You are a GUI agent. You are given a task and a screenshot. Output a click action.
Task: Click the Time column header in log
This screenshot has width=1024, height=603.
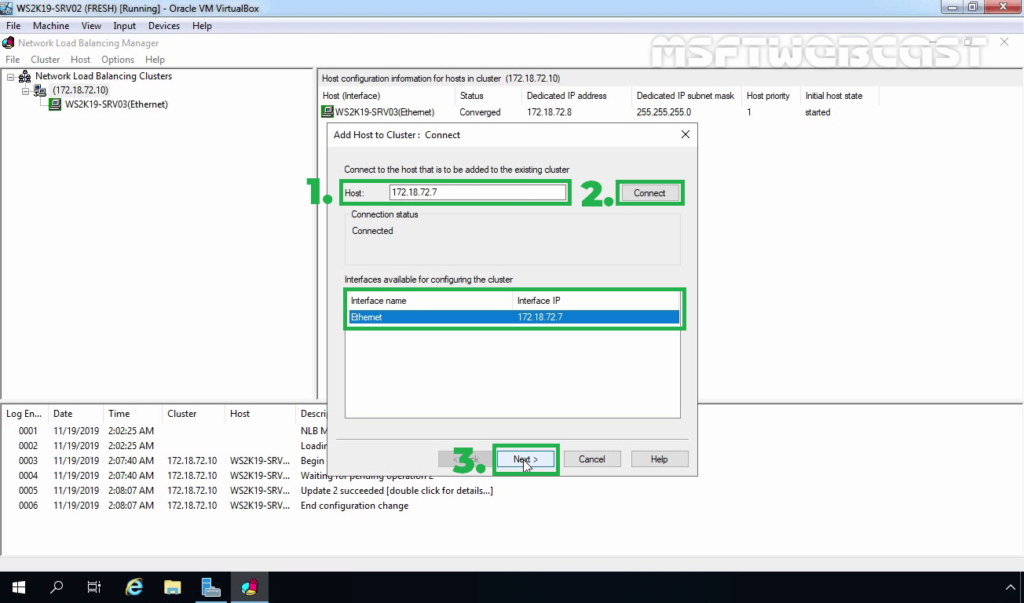click(133, 414)
